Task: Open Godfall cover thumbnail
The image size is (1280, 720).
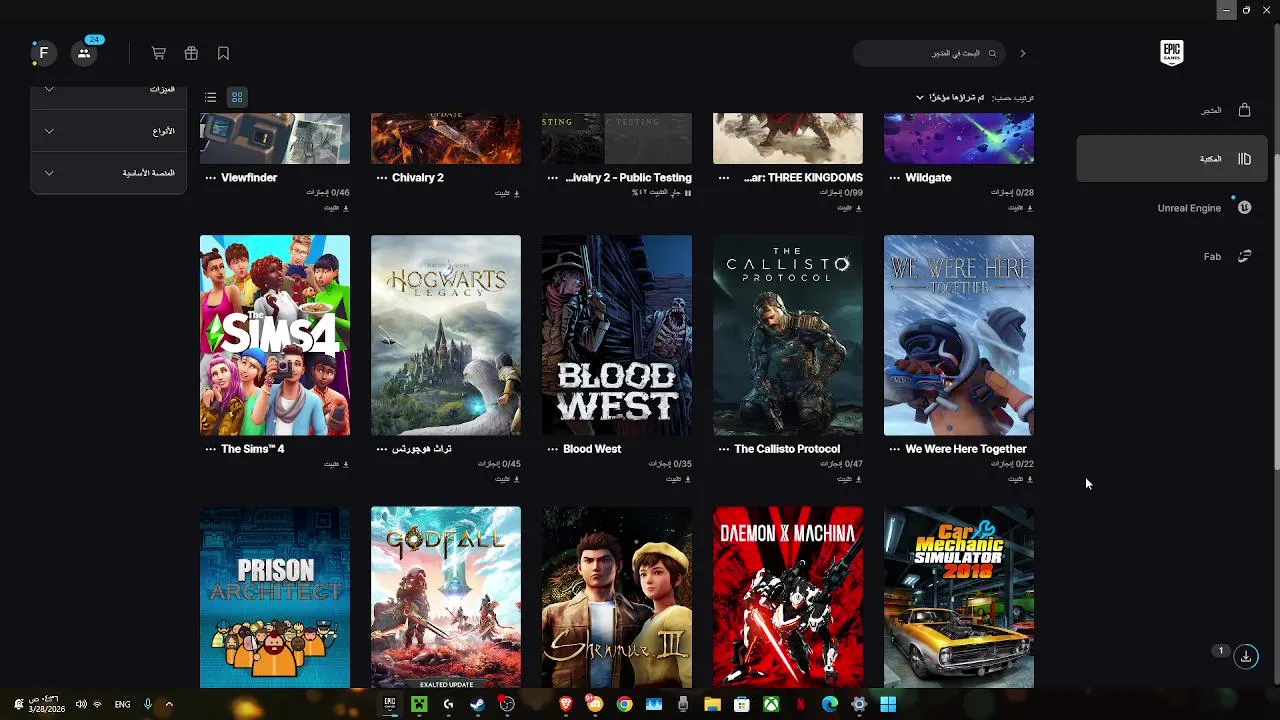Action: click(x=446, y=597)
